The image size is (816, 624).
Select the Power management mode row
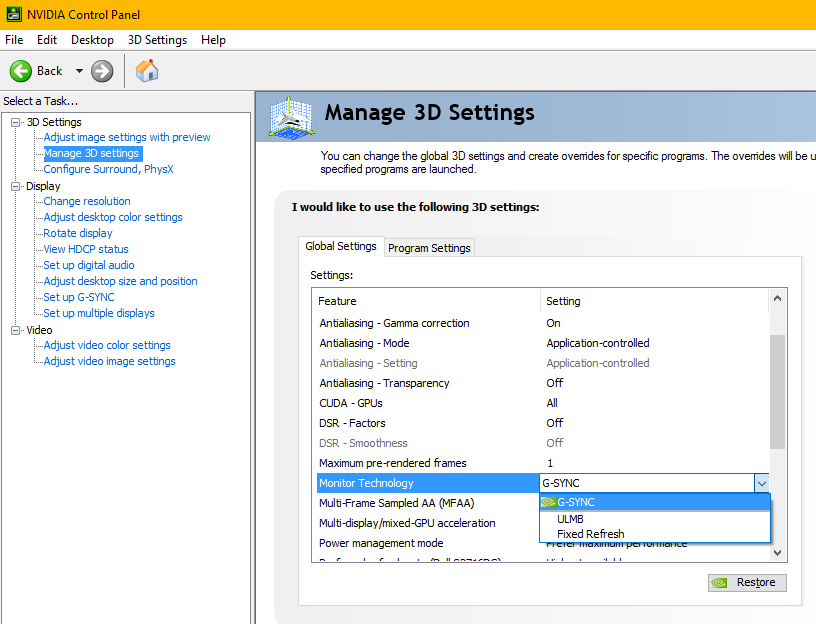click(428, 543)
